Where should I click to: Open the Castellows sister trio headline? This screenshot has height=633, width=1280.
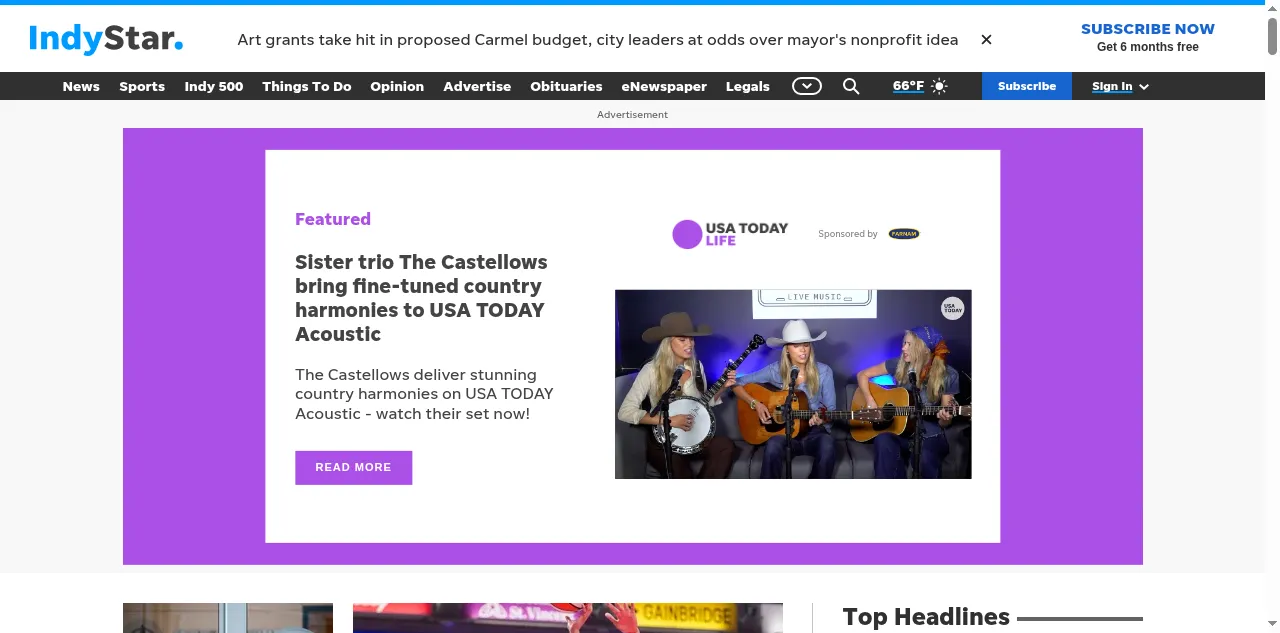(421, 298)
